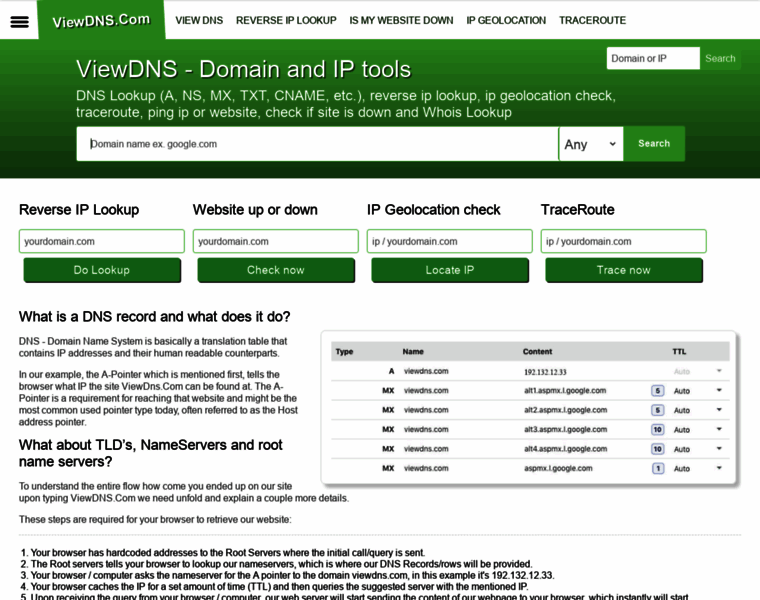Open the hamburger menu icon
Image resolution: width=760 pixels, height=600 pixels.
pos(19,21)
